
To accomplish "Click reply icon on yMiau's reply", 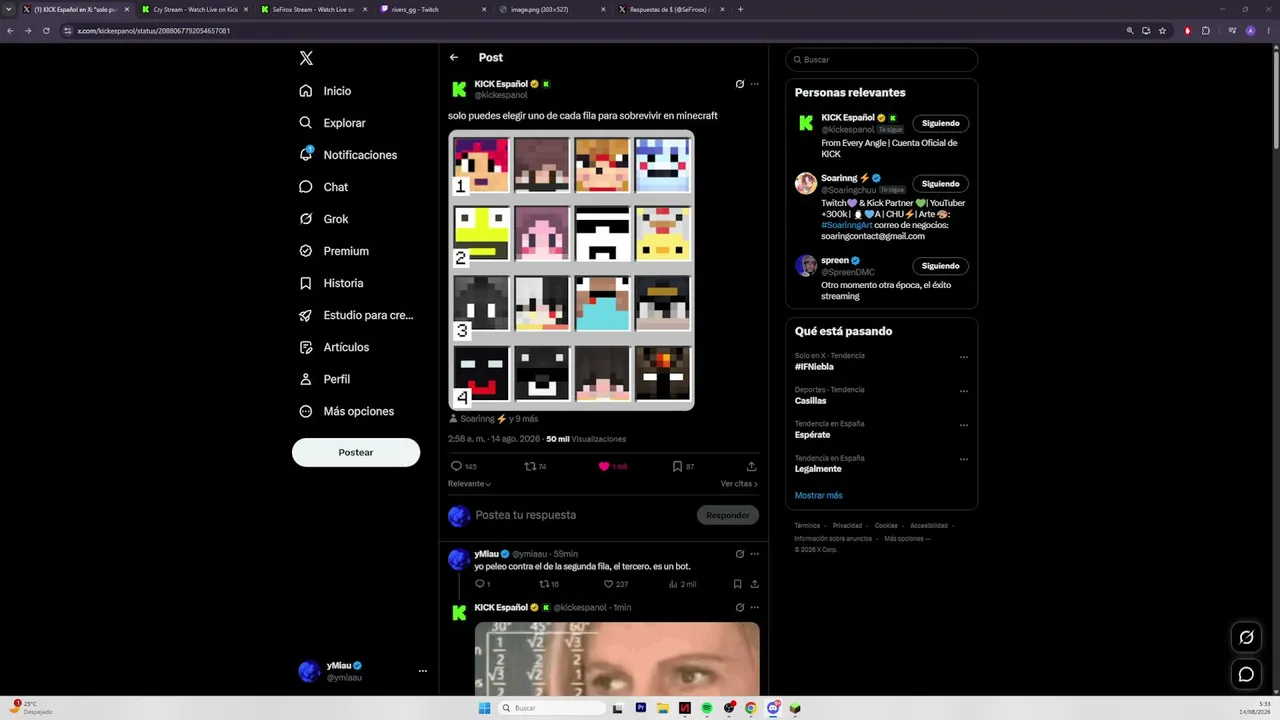I will (480, 584).
